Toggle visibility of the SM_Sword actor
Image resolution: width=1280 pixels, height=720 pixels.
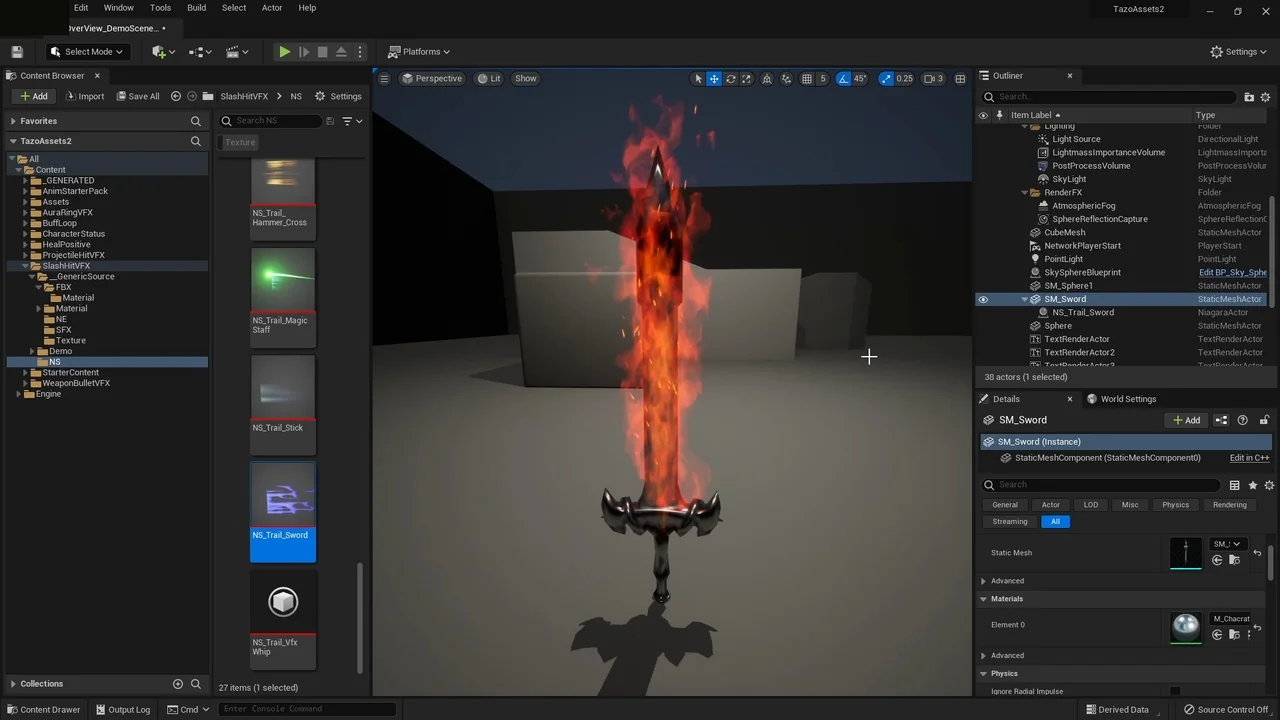[983, 299]
